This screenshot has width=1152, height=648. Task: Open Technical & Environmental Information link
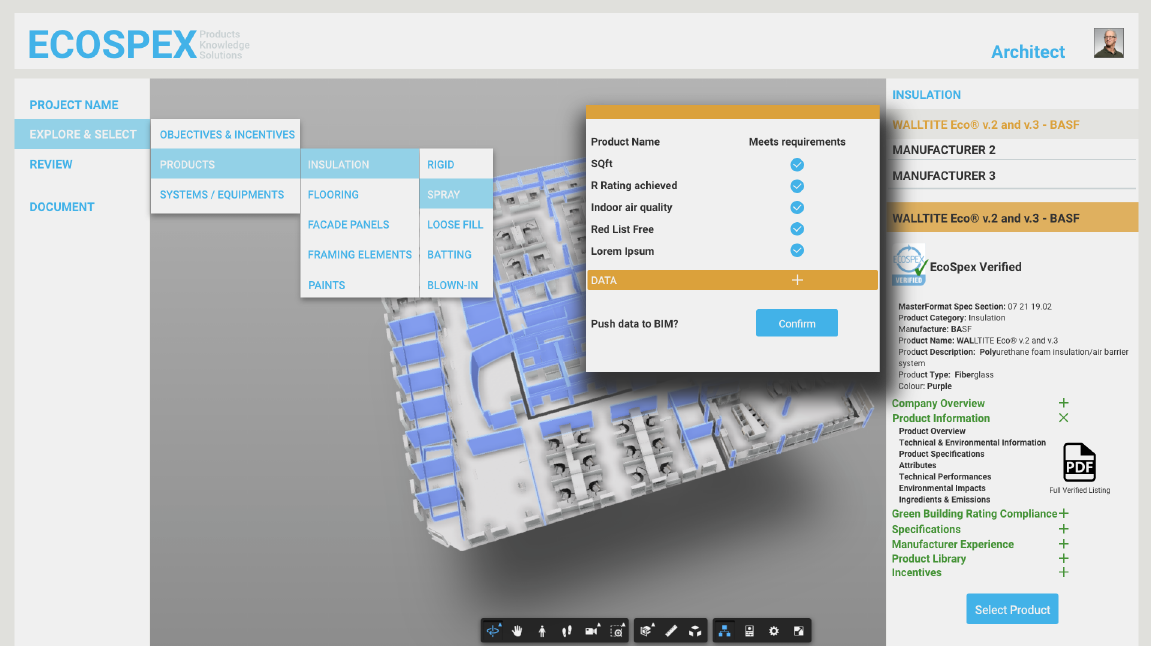click(x=972, y=442)
